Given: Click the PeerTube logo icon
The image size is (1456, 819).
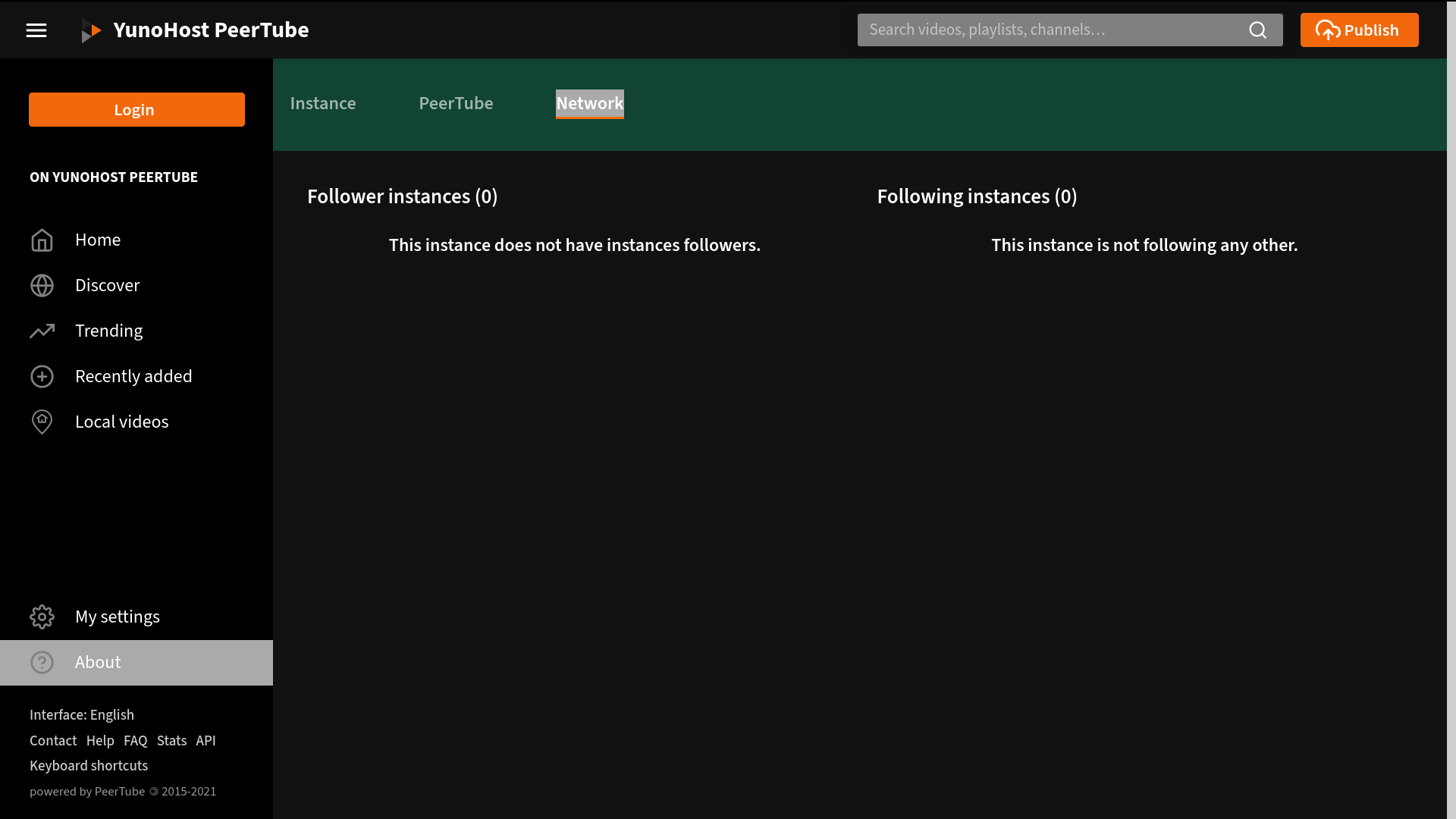Looking at the screenshot, I should pyautogui.click(x=92, y=31).
